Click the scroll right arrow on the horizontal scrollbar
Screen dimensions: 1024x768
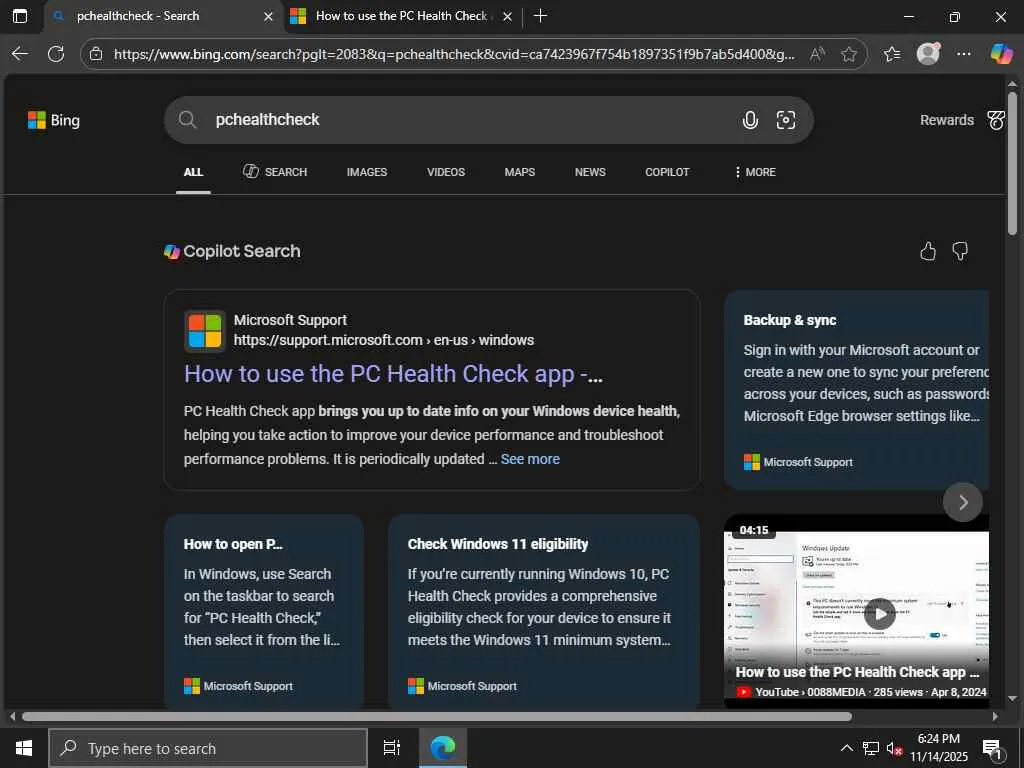pyautogui.click(x=995, y=716)
